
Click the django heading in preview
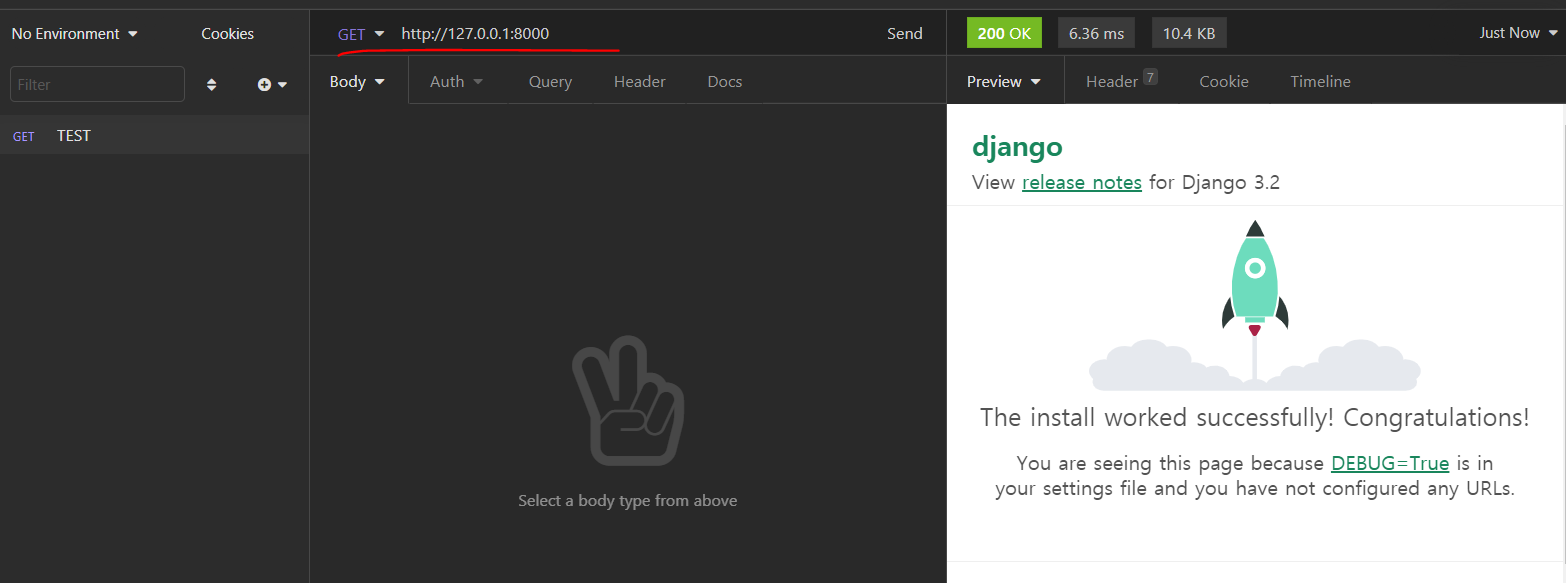point(1017,147)
